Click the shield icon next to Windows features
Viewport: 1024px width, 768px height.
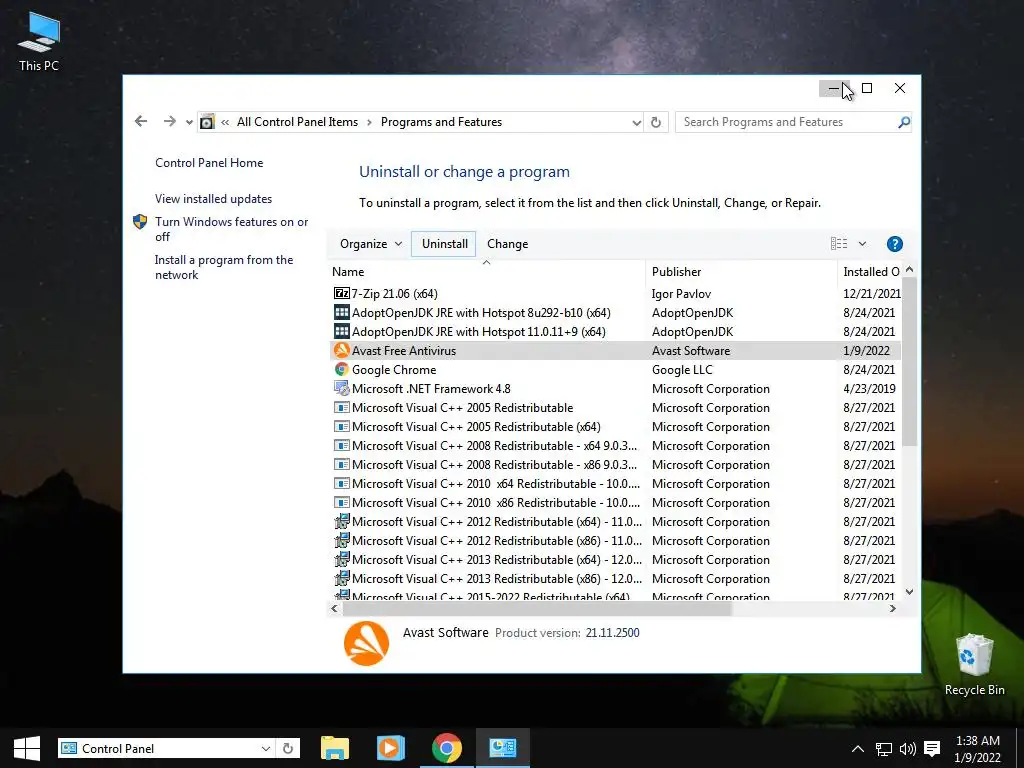pos(140,222)
